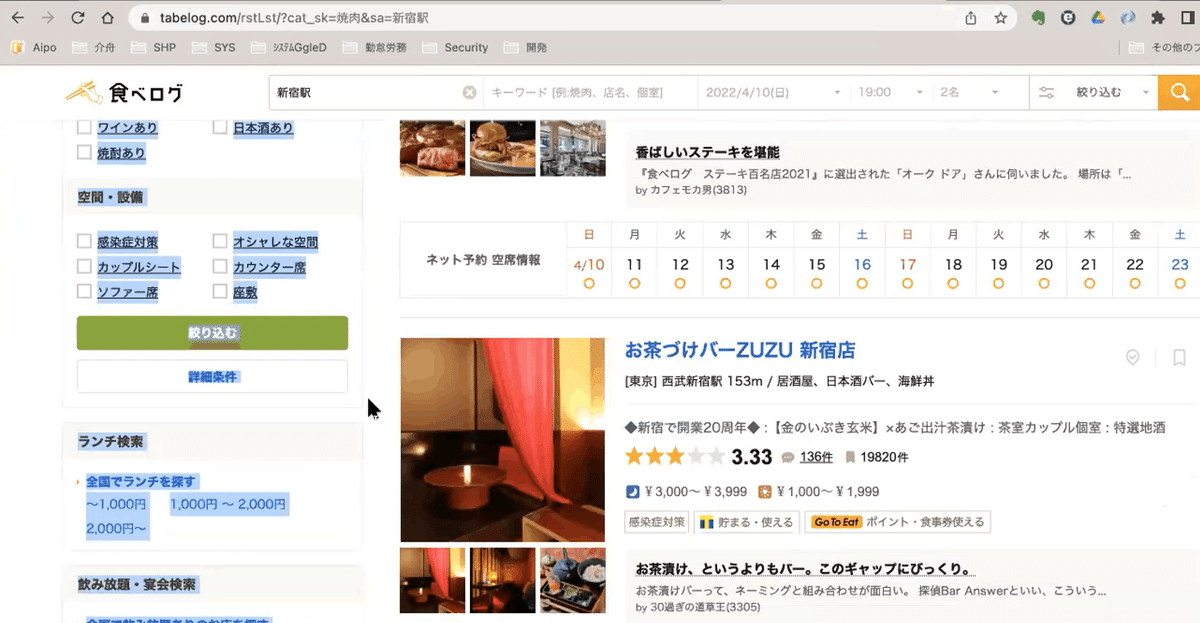Click the blue swirl extension icon
This screenshot has height=623, width=1200.
coord(1128,18)
